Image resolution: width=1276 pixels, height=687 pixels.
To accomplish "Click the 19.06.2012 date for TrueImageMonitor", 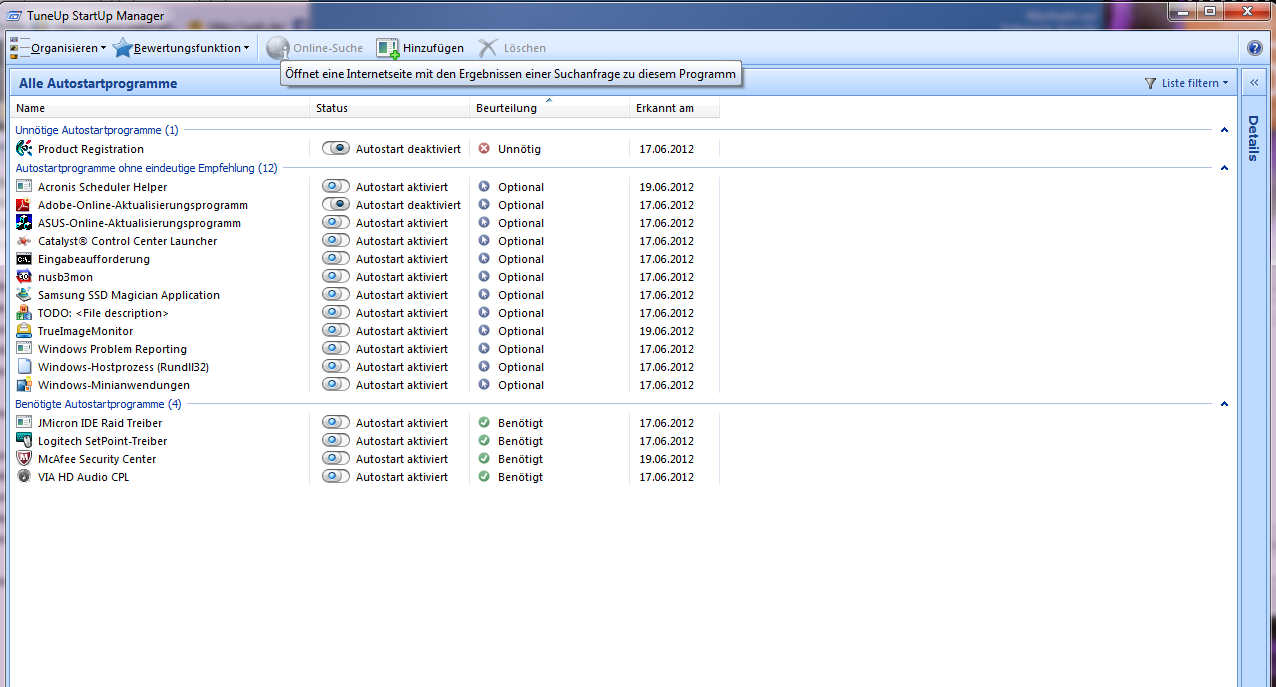I will tap(667, 331).
